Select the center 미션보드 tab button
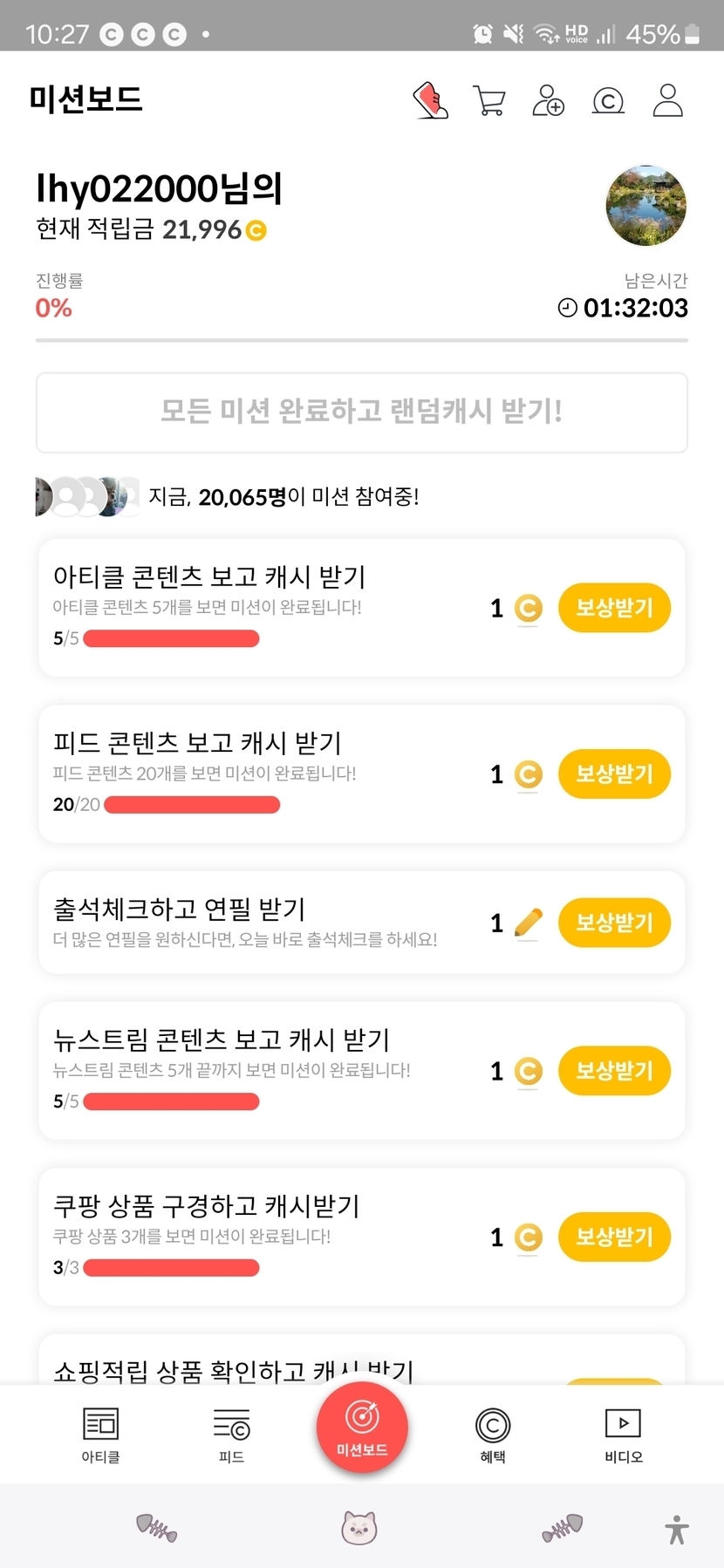The height and width of the screenshot is (1568, 724). (x=362, y=1427)
